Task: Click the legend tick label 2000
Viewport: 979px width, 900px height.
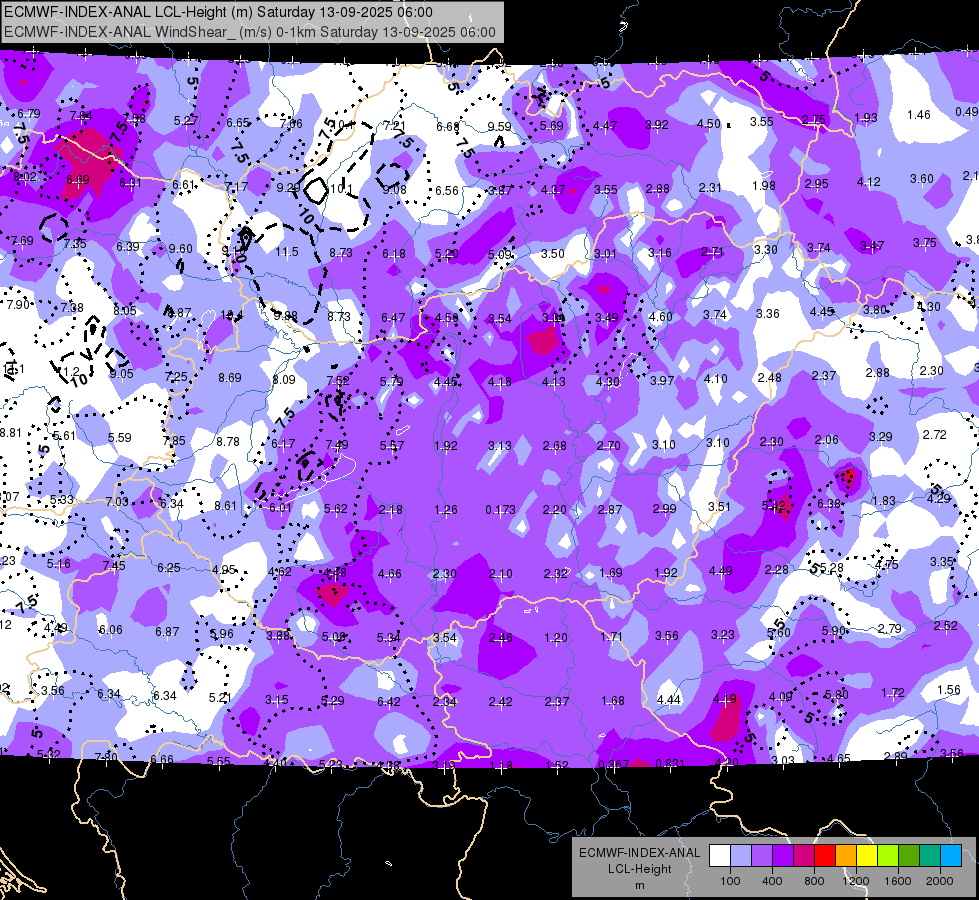Action: point(939,881)
